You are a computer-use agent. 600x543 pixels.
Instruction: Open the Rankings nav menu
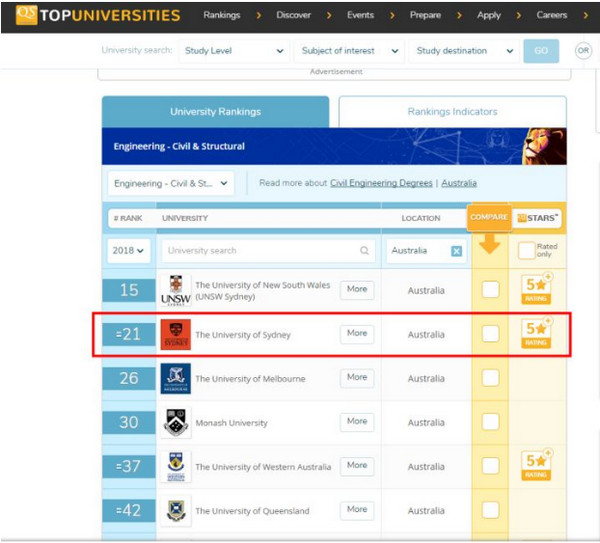pyautogui.click(x=222, y=15)
